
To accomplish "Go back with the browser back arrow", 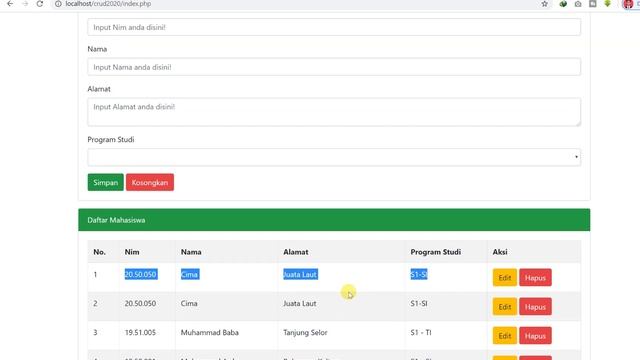I will 10,4.
